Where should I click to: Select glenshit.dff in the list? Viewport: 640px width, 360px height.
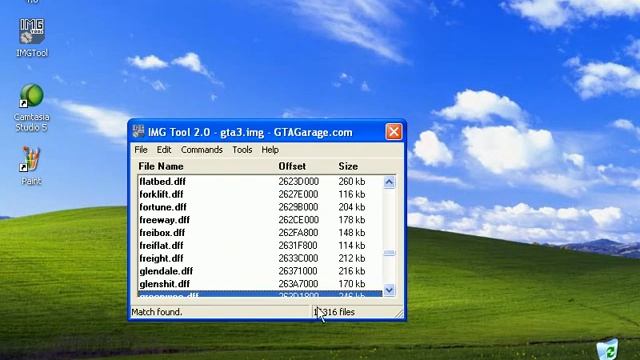click(260, 284)
